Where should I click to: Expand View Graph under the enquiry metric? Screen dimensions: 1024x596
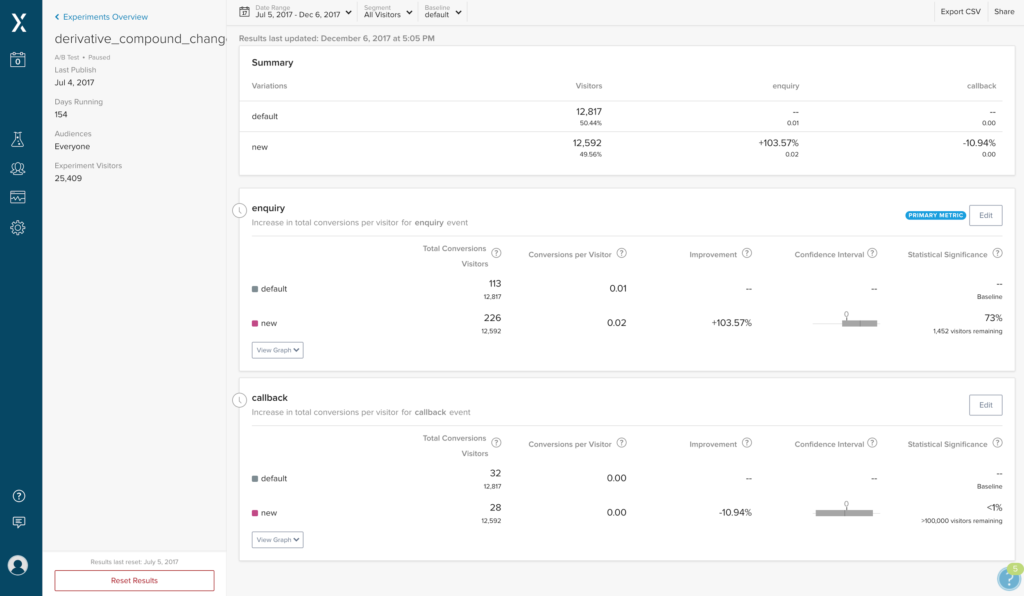point(277,350)
